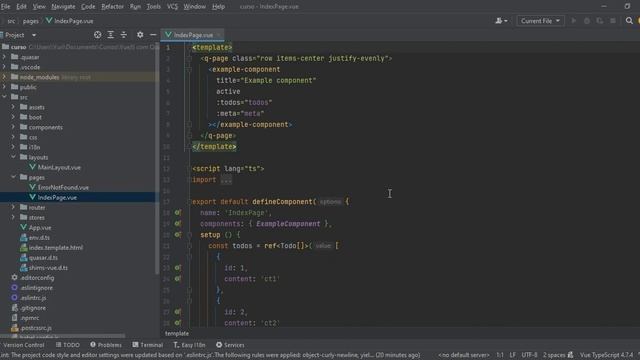
Task: Click the gutter icon beside setup ()
Action: tap(178, 234)
